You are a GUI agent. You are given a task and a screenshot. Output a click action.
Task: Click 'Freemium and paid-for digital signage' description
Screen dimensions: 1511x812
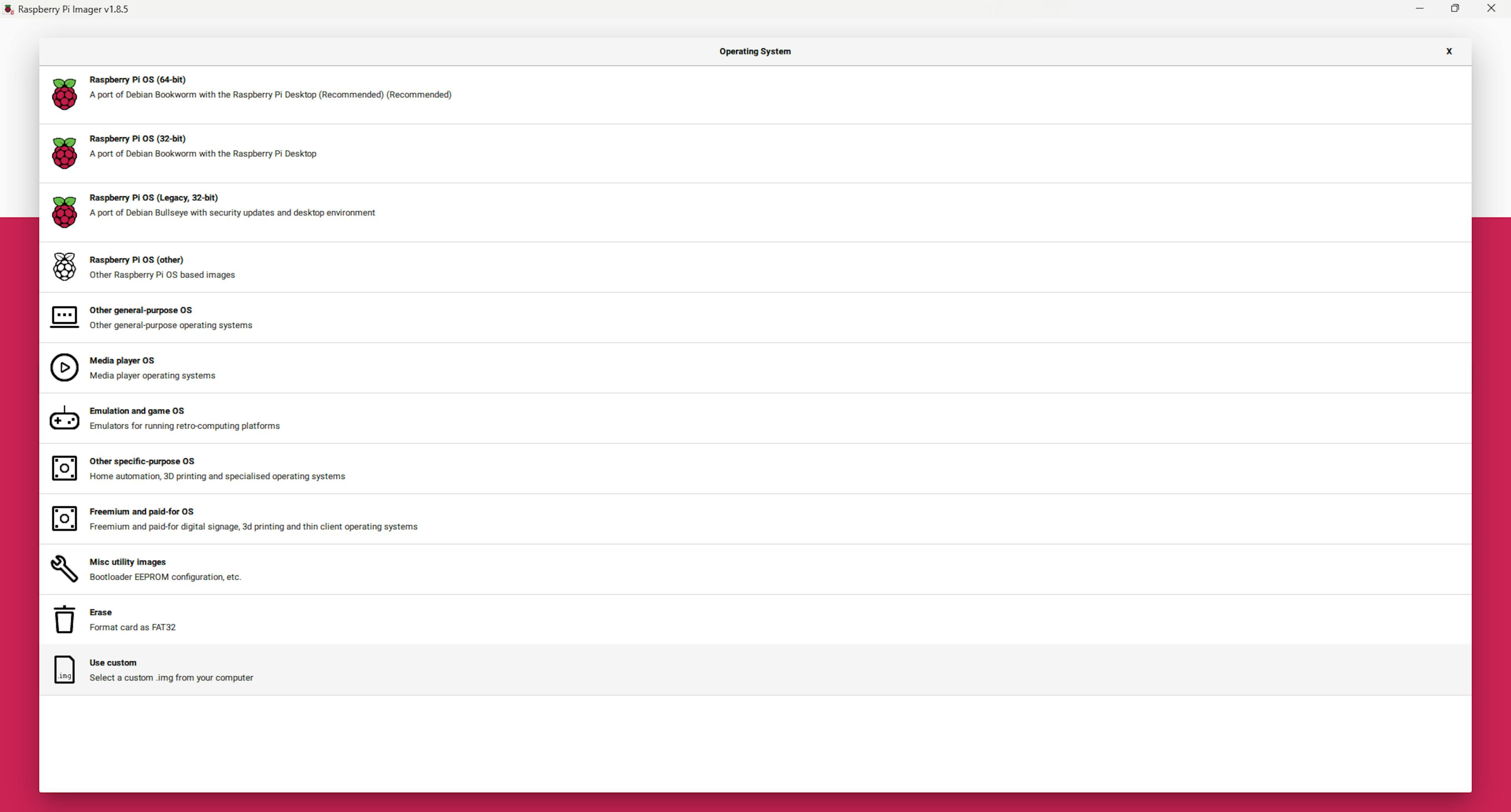[253, 527]
